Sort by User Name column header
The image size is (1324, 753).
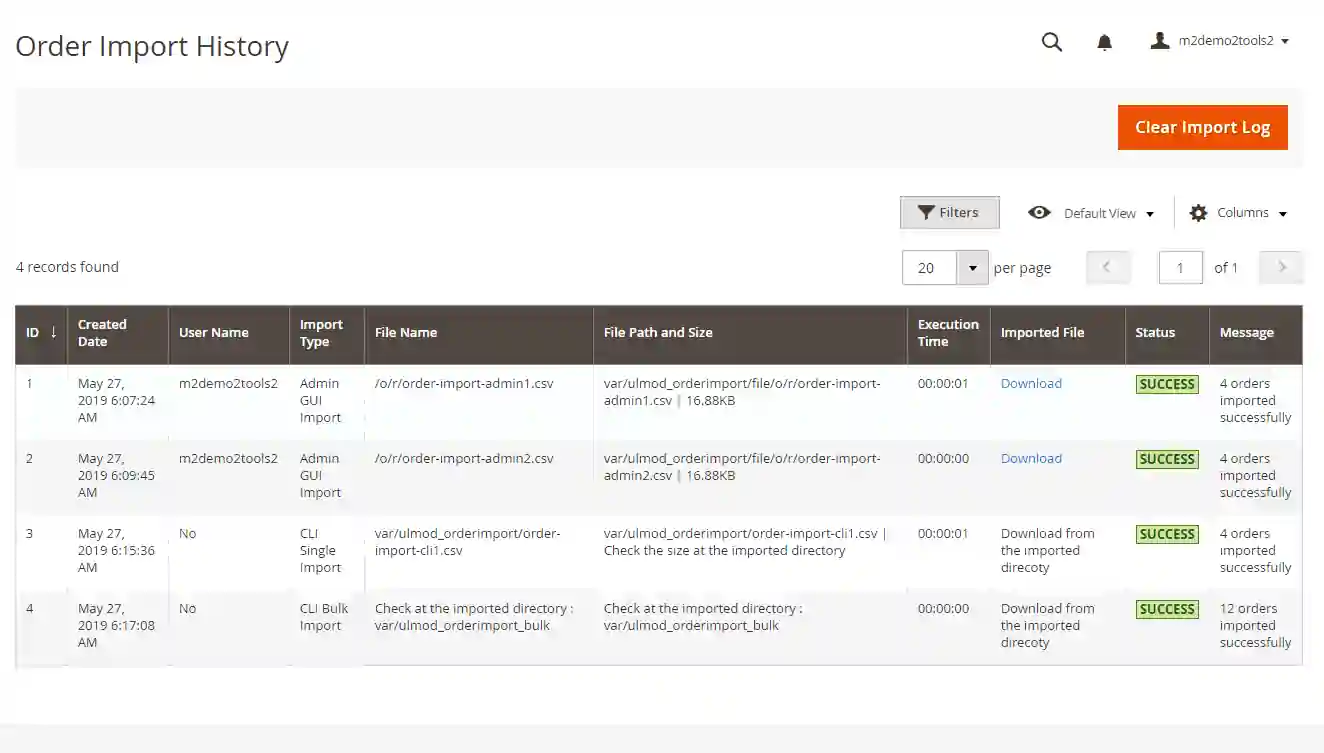(x=229, y=333)
